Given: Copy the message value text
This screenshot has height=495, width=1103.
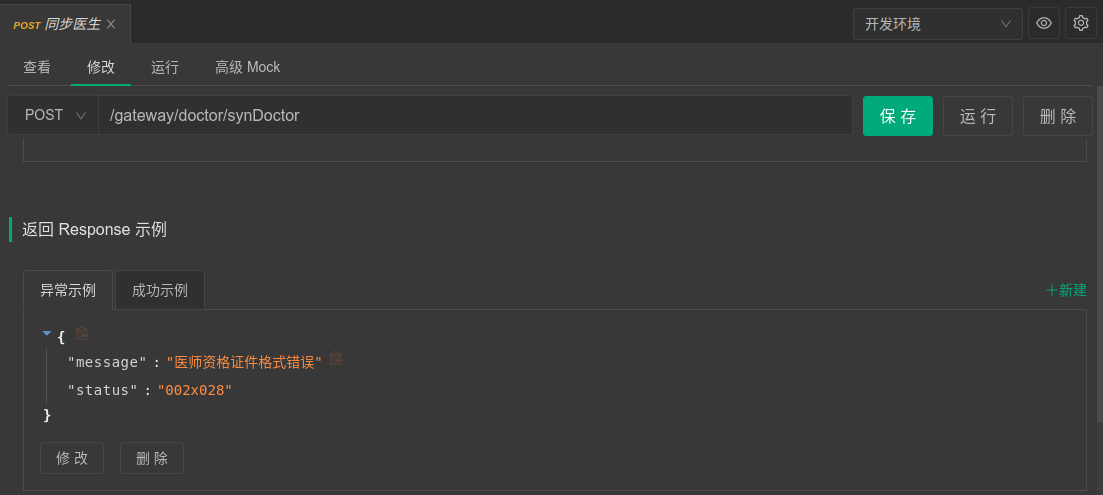Looking at the screenshot, I should 336,359.
